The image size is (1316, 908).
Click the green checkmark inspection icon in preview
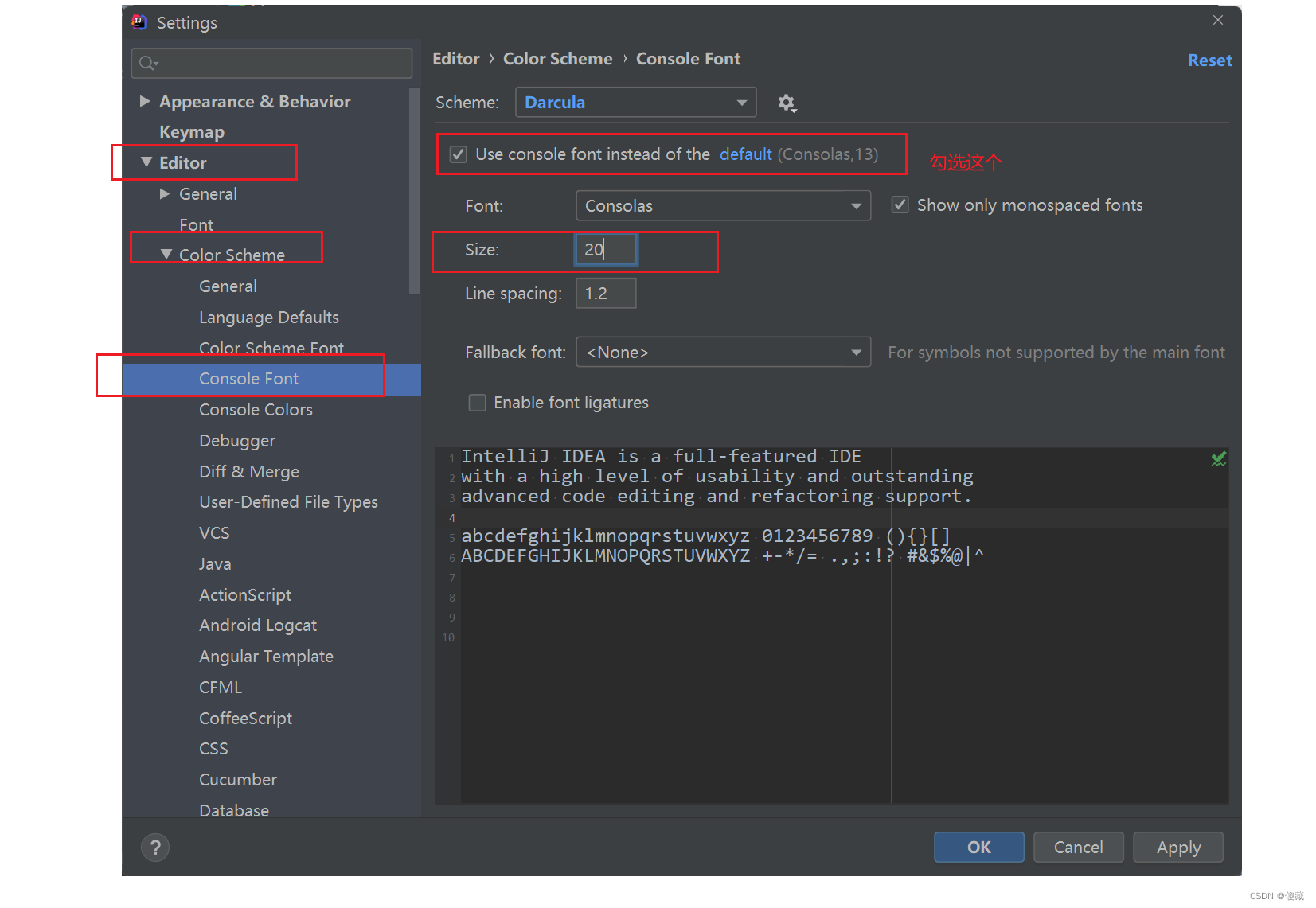pyautogui.click(x=1218, y=459)
